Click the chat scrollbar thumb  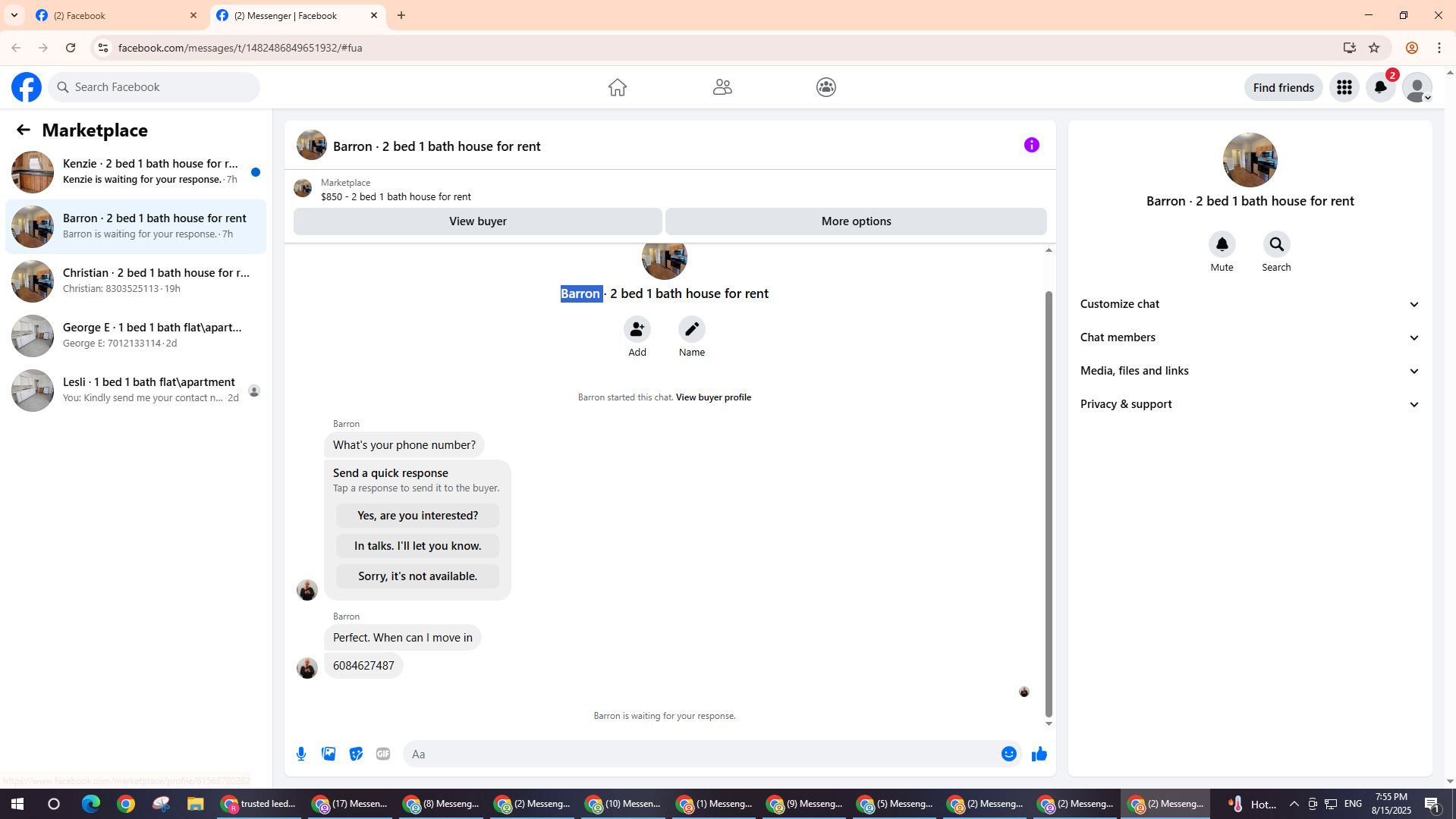tap(1049, 504)
